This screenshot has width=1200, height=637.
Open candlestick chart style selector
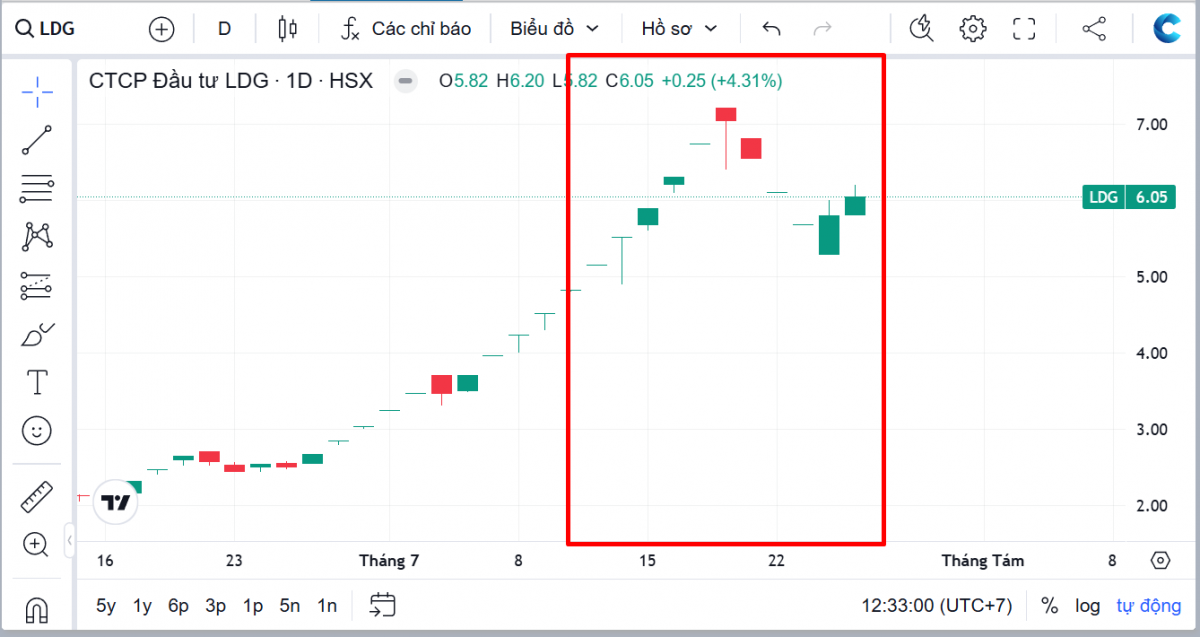click(288, 28)
